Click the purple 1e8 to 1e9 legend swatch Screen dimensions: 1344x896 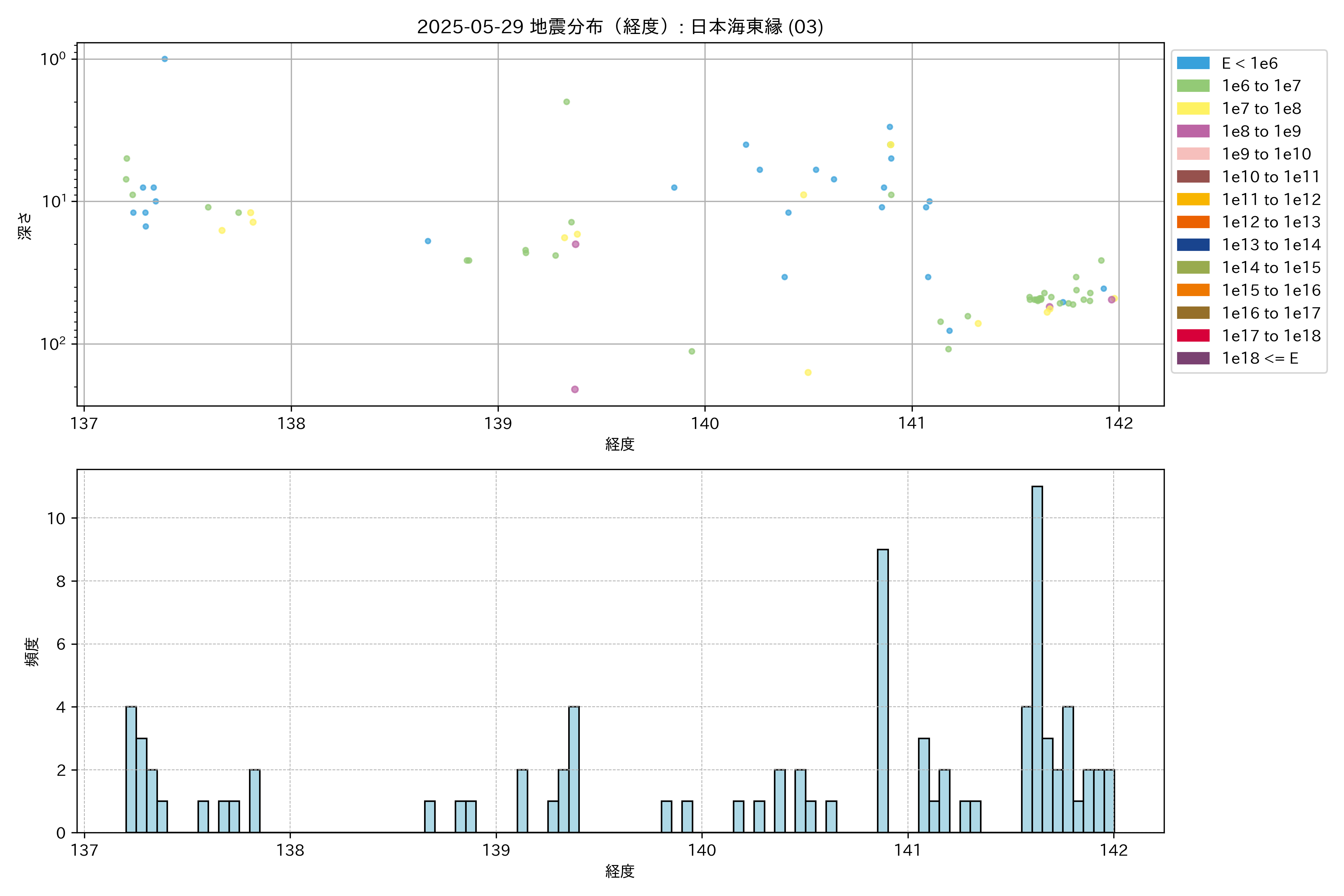(1192, 131)
